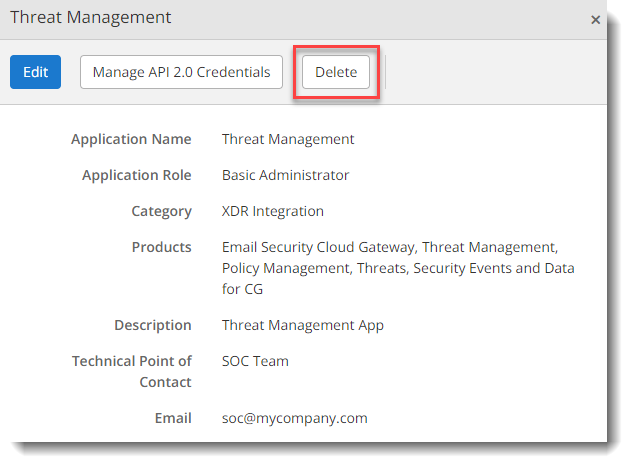The height and width of the screenshot is (467, 632).
Task: Click the blue Edit button
Action: (35, 72)
